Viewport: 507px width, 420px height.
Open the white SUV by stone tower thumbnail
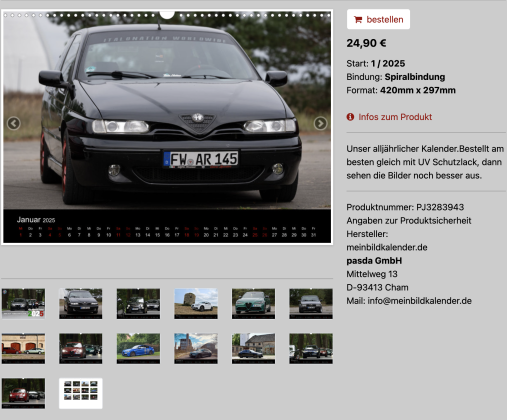click(x=196, y=304)
